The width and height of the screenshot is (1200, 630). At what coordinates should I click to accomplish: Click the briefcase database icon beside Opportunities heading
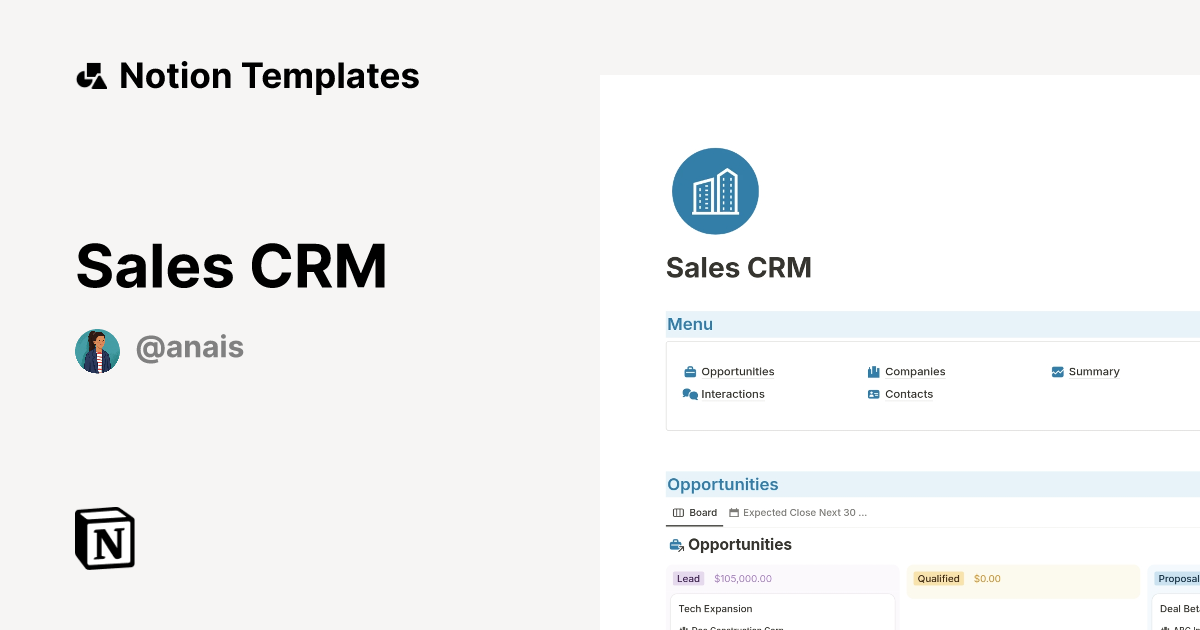tap(675, 544)
